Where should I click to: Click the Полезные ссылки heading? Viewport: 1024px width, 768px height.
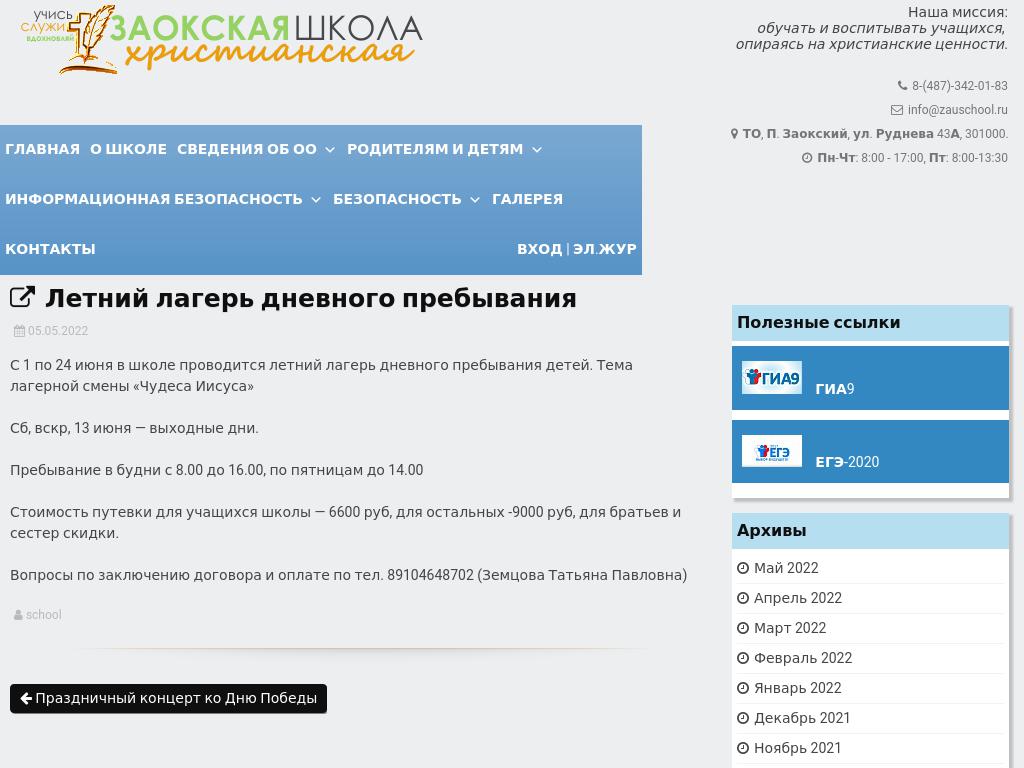pyautogui.click(x=819, y=323)
